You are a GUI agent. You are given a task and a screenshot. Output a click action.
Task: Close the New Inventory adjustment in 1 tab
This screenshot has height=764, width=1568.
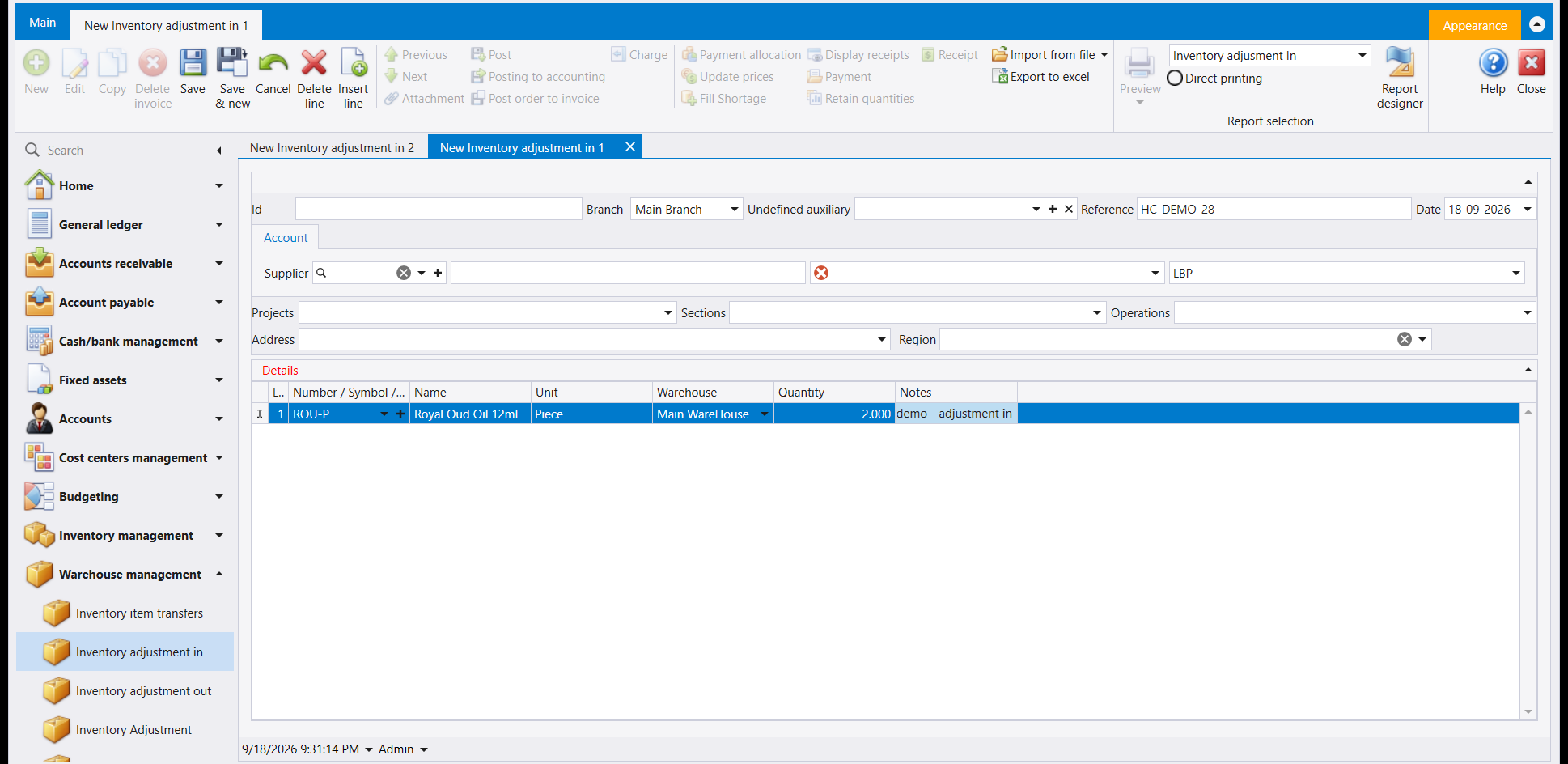(630, 146)
